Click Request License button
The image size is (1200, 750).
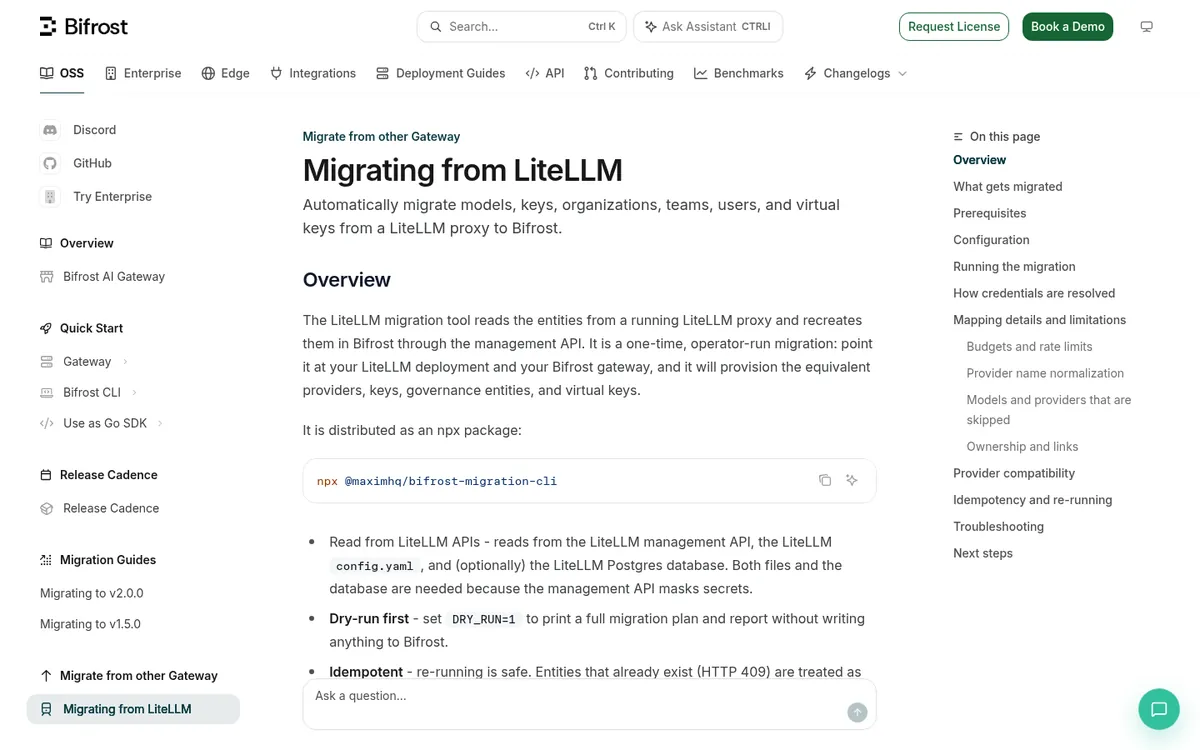click(x=954, y=27)
